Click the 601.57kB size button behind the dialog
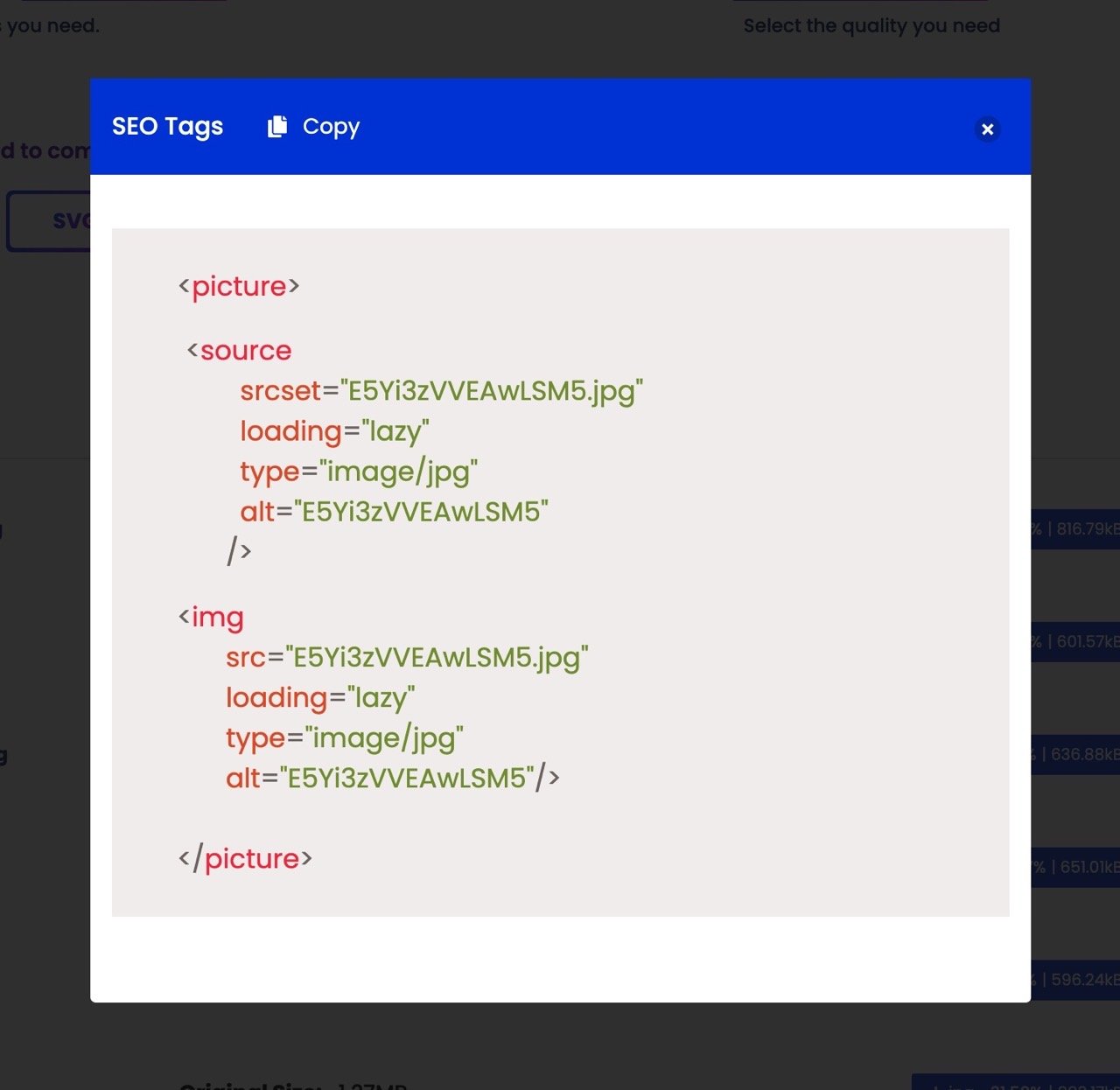 [1075, 642]
